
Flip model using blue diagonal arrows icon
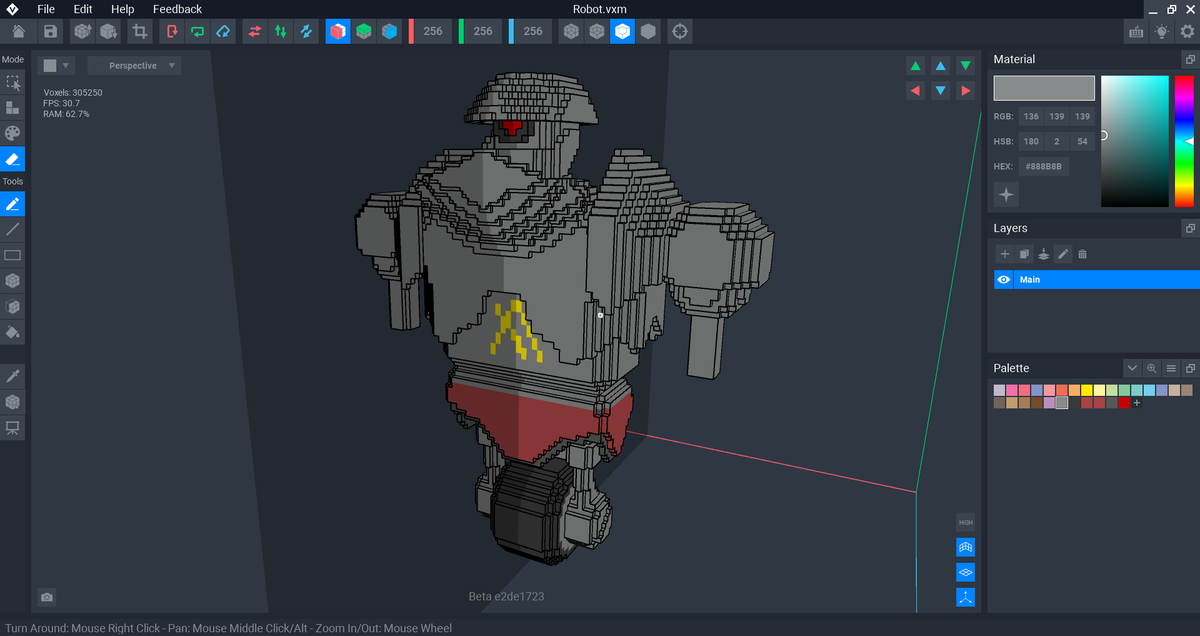tap(307, 31)
